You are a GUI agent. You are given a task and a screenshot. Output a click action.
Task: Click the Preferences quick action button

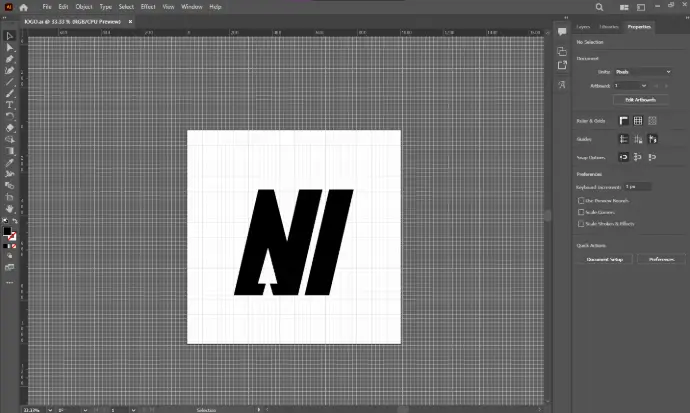(x=661, y=259)
